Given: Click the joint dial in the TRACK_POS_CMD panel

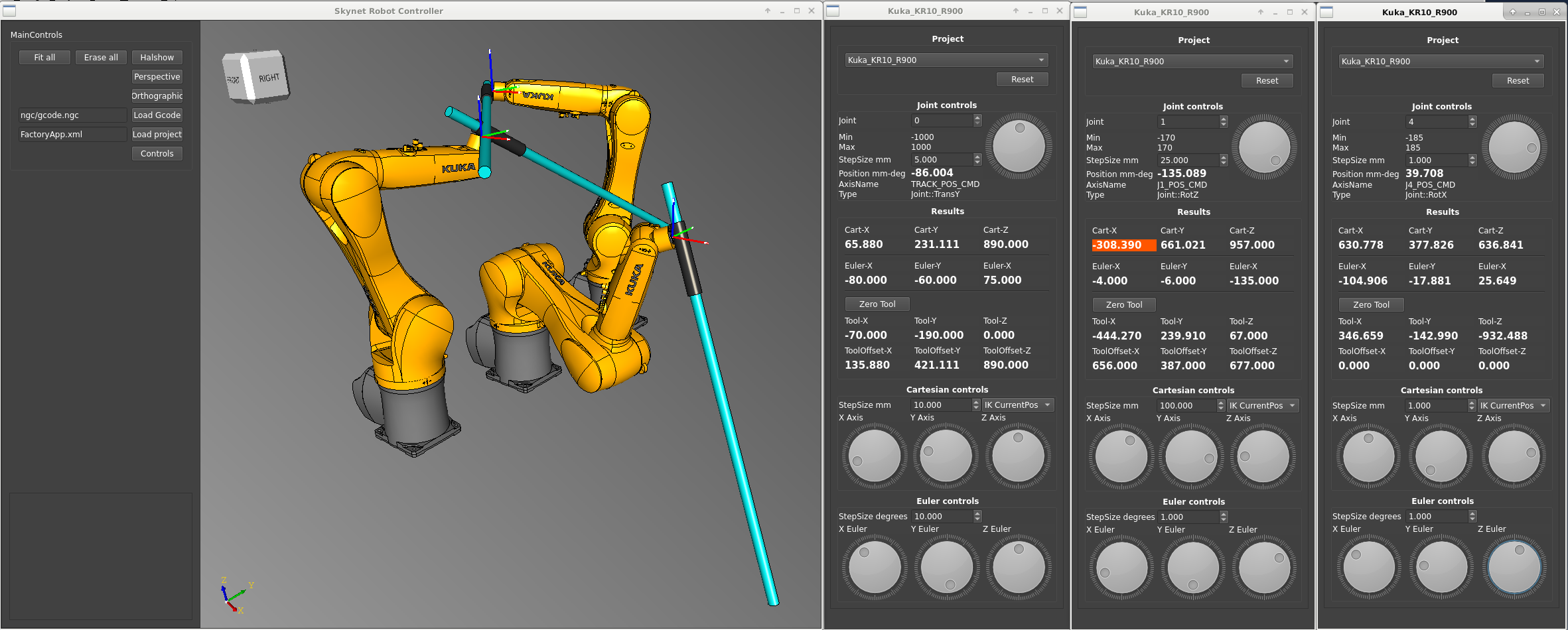Looking at the screenshot, I should click(x=1019, y=147).
